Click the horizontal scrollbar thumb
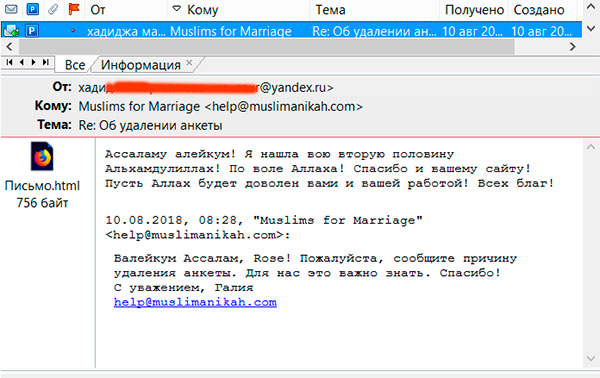600x378 pixels. 267,47
